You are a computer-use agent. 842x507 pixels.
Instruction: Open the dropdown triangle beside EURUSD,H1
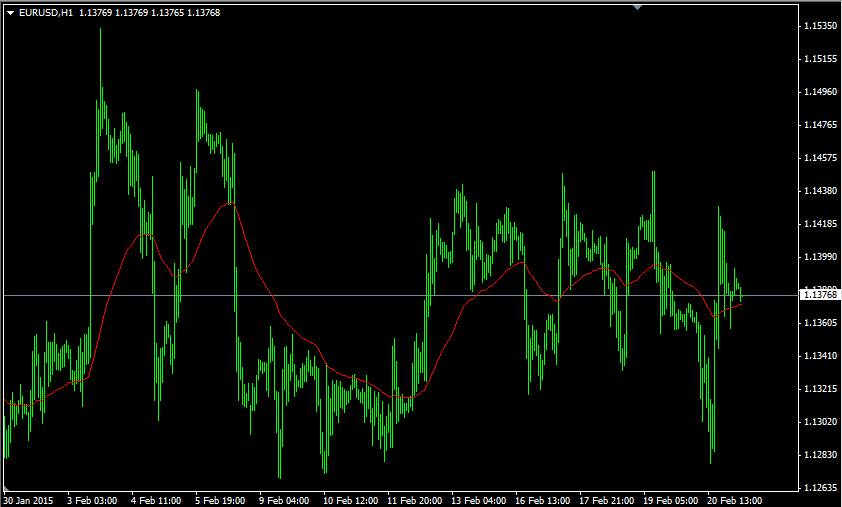point(11,13)
